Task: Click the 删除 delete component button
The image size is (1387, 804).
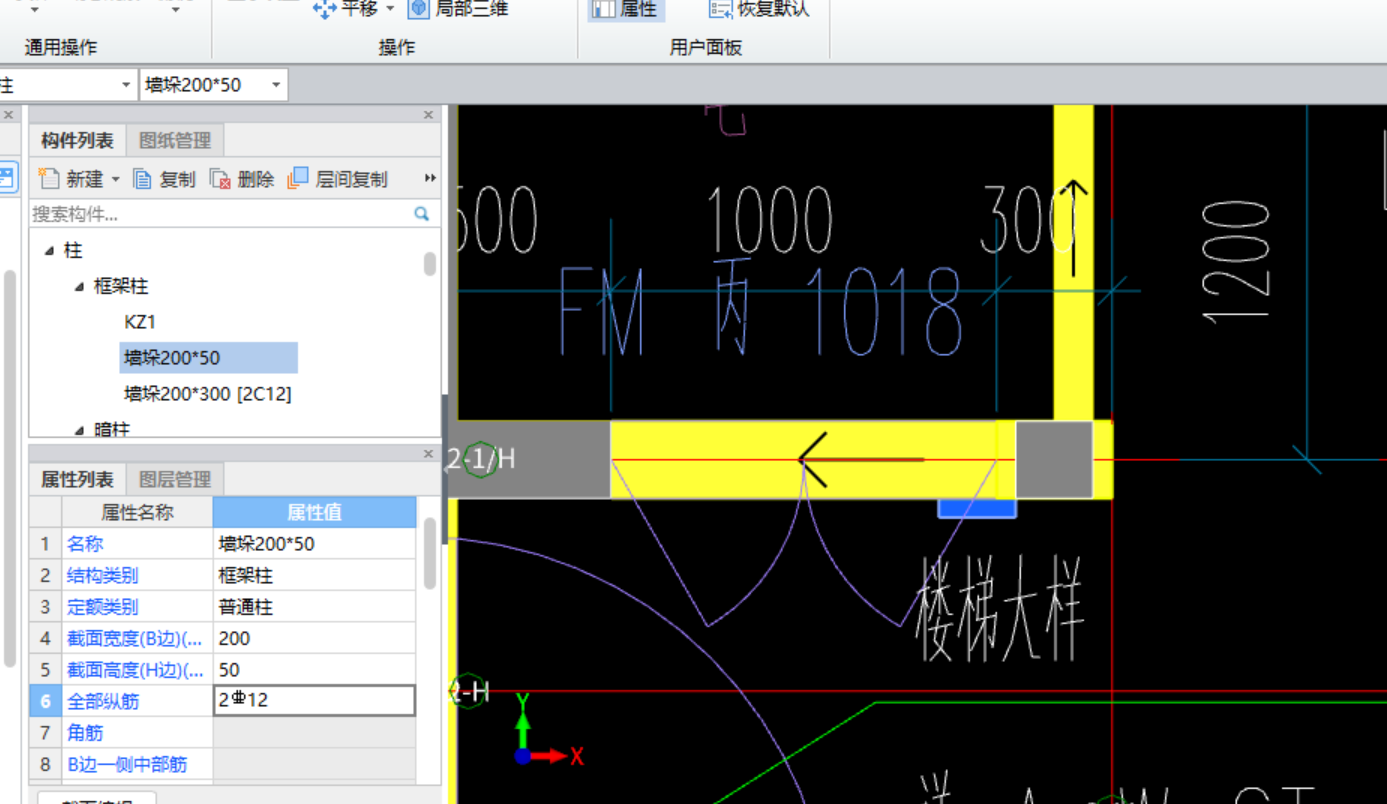Action: [242, 179]
